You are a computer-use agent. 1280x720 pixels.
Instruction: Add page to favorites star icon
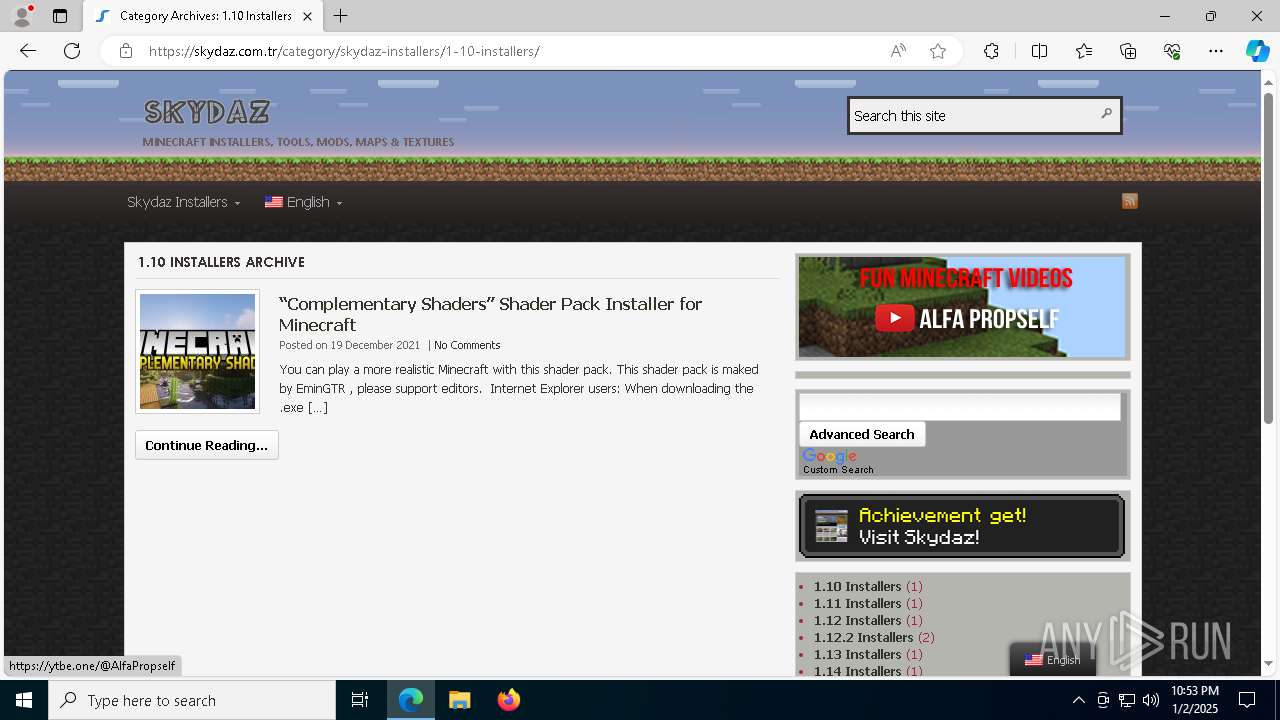click(938, 51)
